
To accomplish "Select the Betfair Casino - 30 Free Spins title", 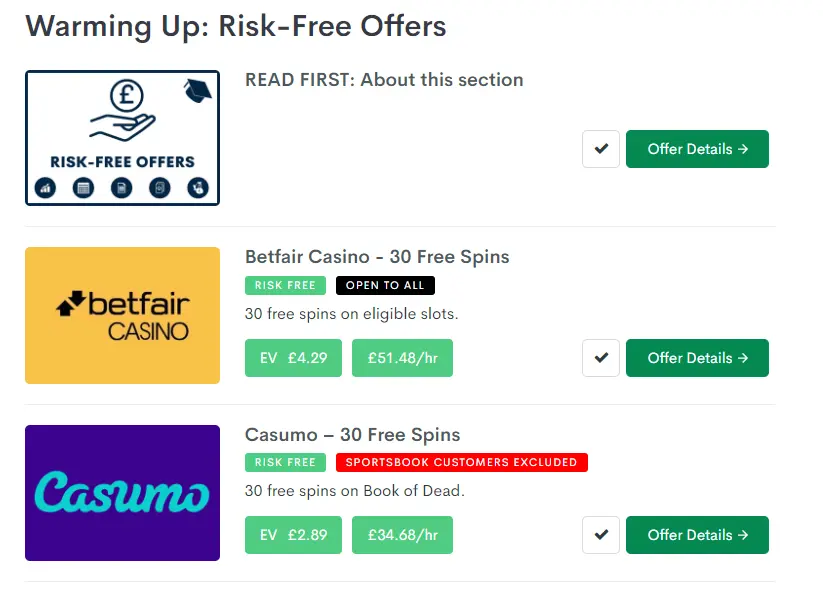I will [377, 257].
